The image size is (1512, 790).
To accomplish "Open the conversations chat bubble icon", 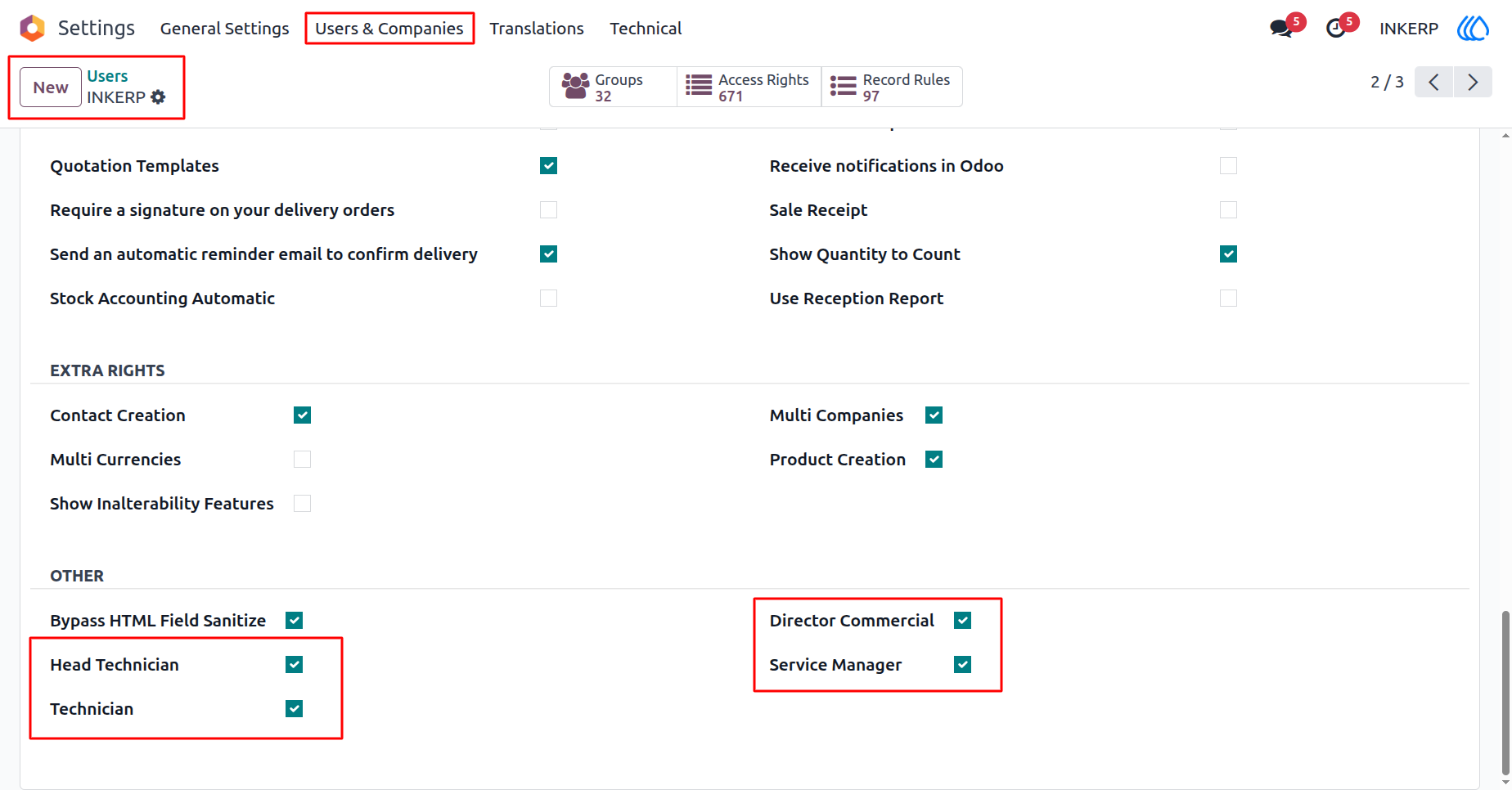I will (1281, 29).
